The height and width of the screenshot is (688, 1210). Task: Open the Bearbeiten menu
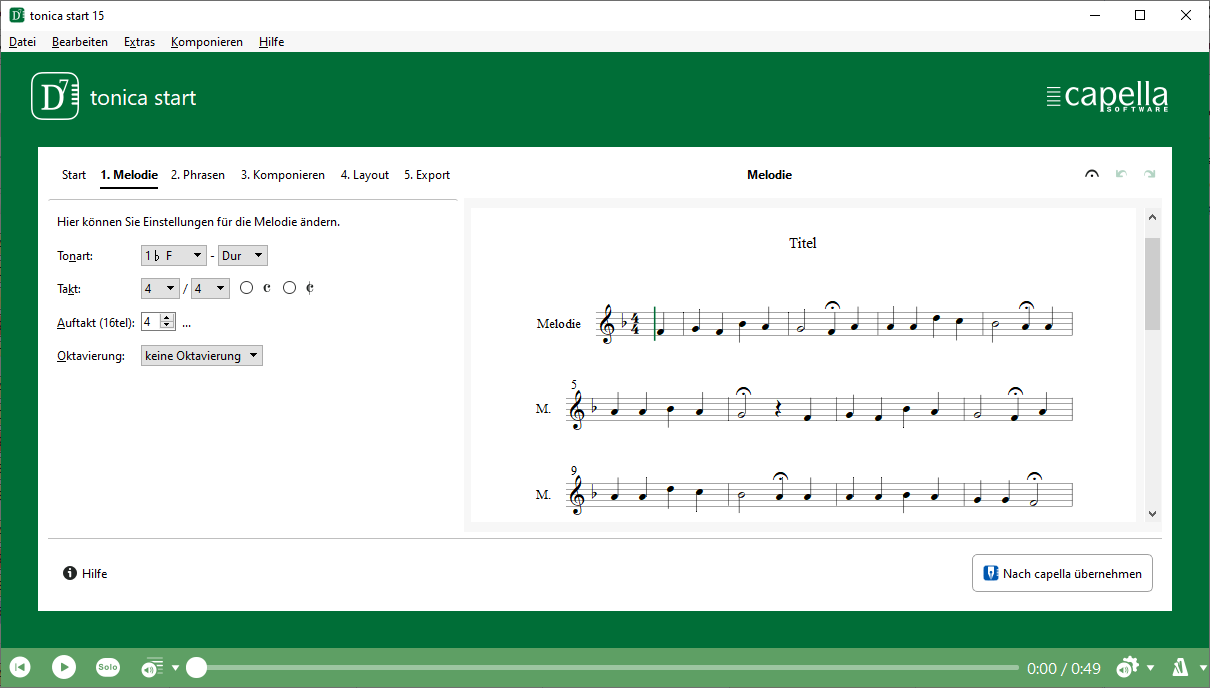pyautogui.click(x=80, y=42)
